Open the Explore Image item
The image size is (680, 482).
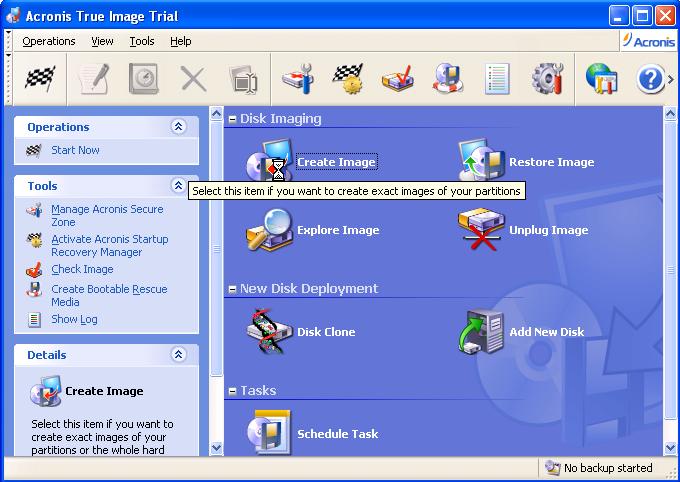pyautogui.click(x=268, y=229)
